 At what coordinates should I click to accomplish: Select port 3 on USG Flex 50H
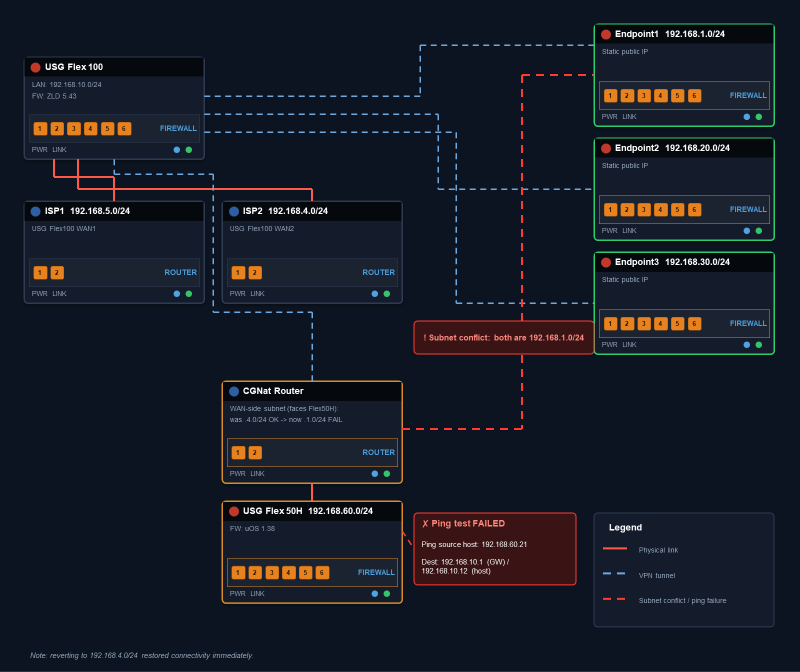272,573
